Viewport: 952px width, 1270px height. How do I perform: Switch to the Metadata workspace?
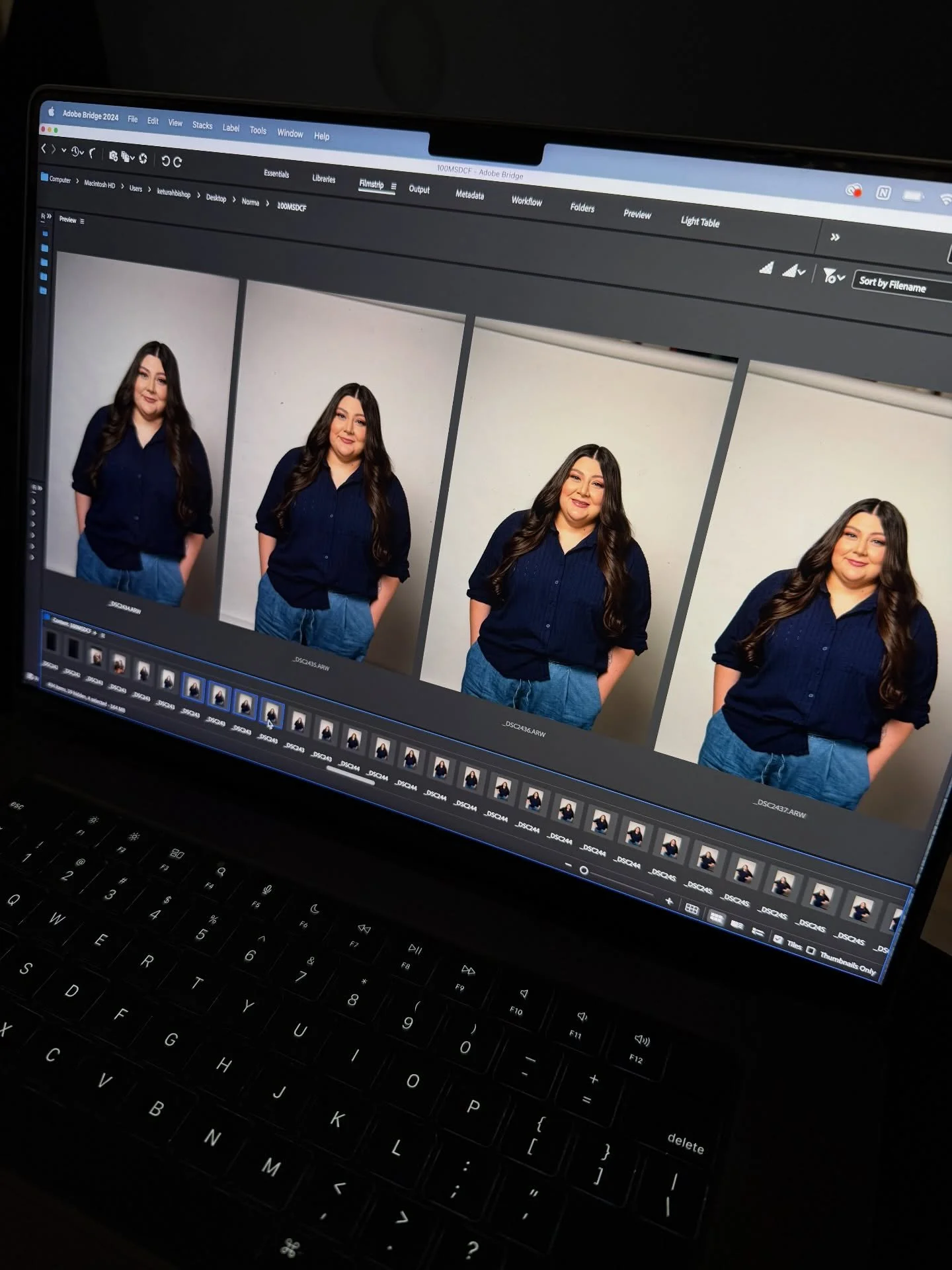[x=469, y=194]
